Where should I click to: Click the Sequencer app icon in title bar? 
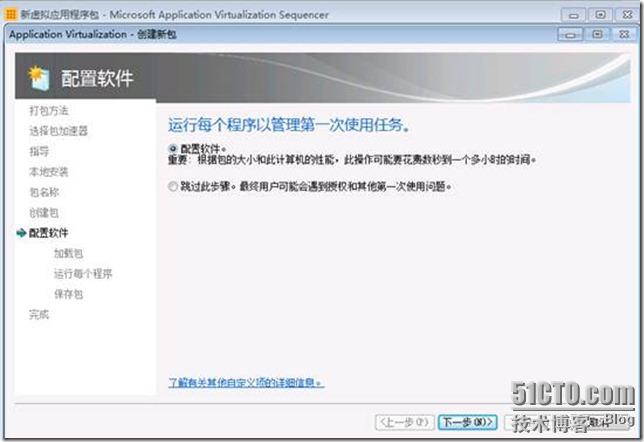click(10, 14)
